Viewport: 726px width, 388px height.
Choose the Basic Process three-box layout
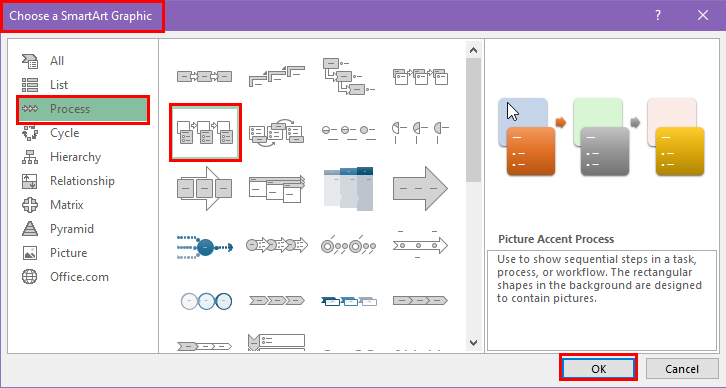205,76
